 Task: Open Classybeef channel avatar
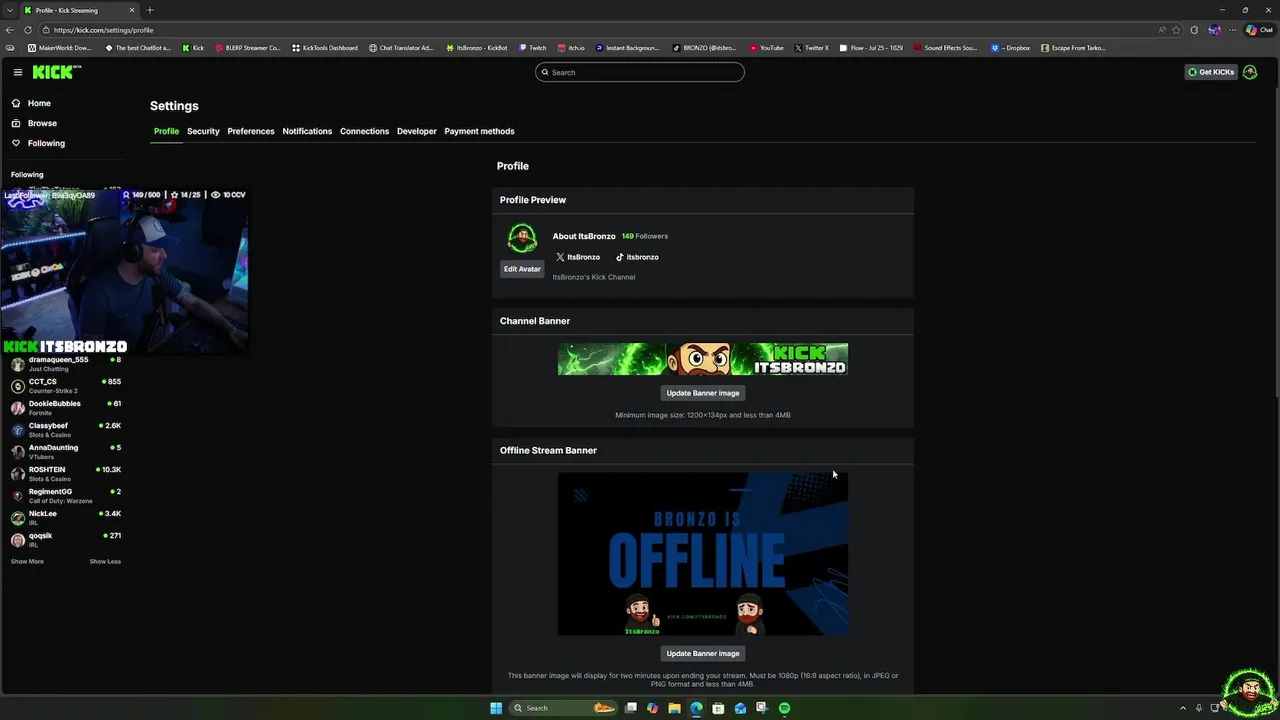click(18, 430)
